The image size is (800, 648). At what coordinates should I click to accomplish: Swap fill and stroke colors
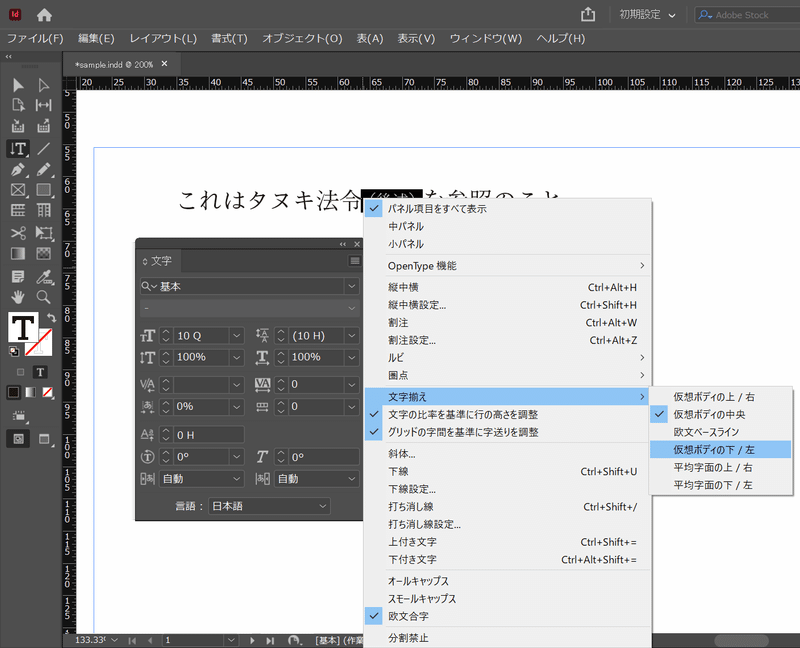tap(52, 317)
